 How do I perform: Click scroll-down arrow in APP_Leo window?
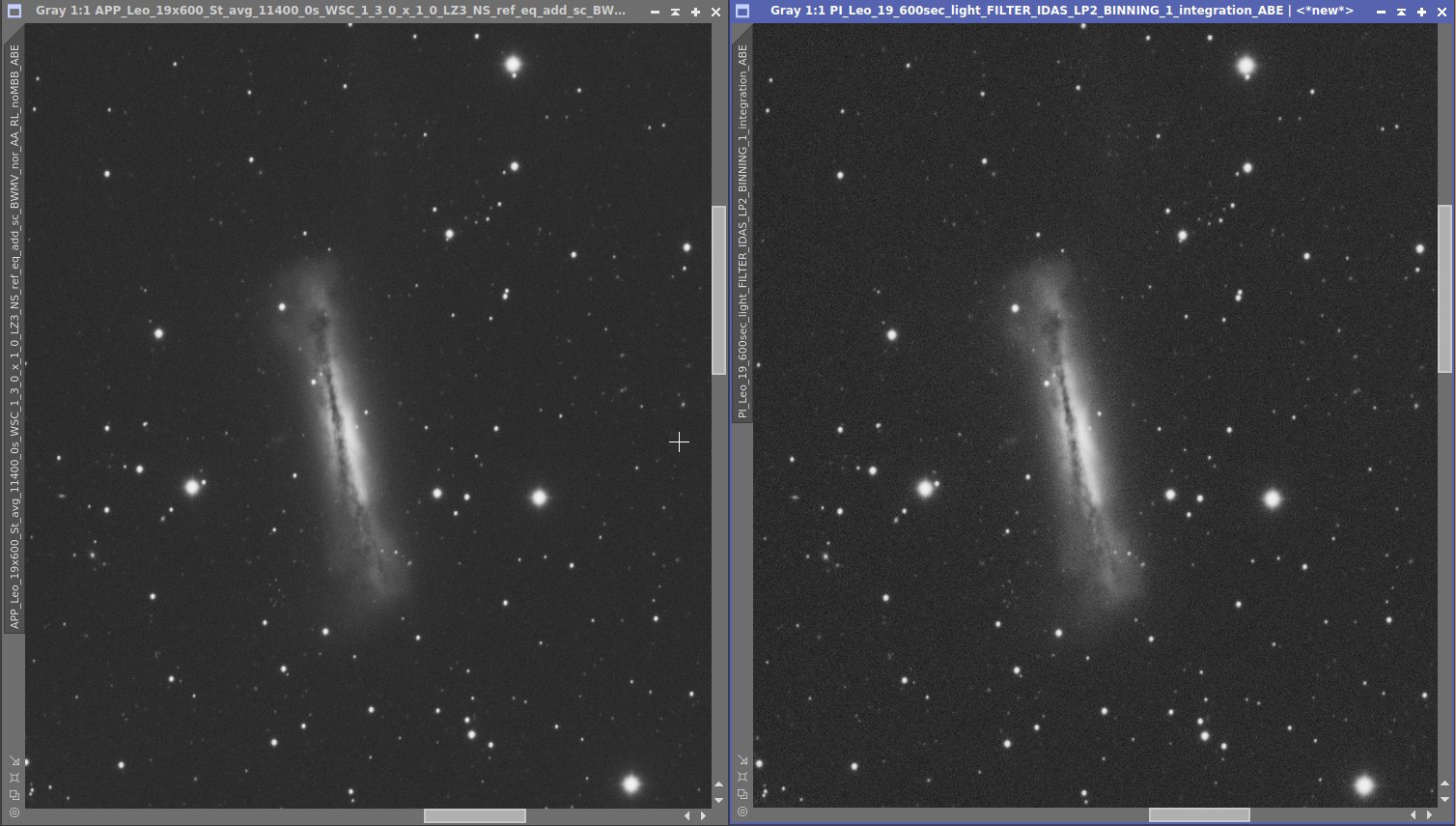coord(718,800)
